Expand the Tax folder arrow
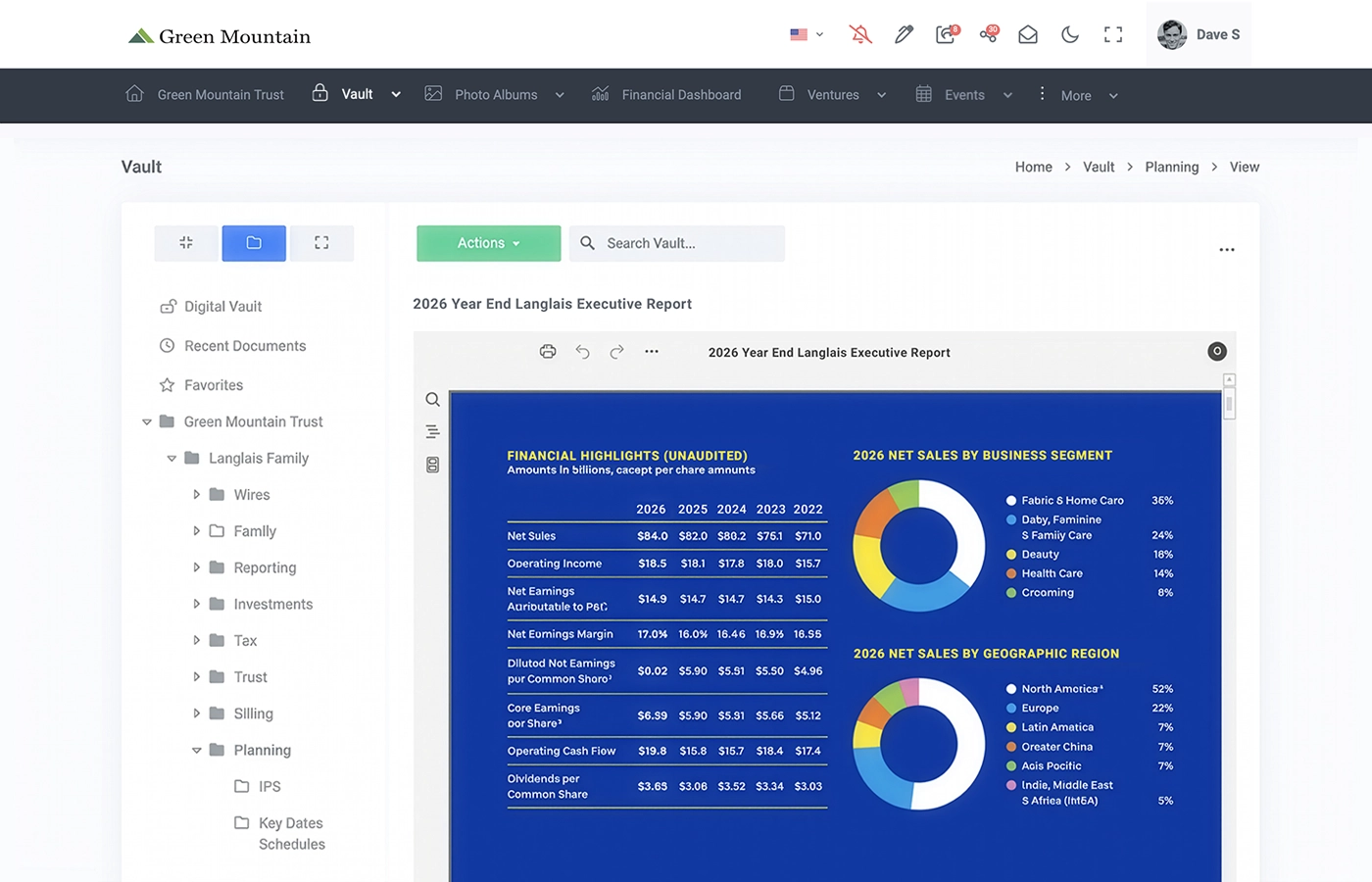This screenshot has height=882, width=1372. [x=197, y=640]
